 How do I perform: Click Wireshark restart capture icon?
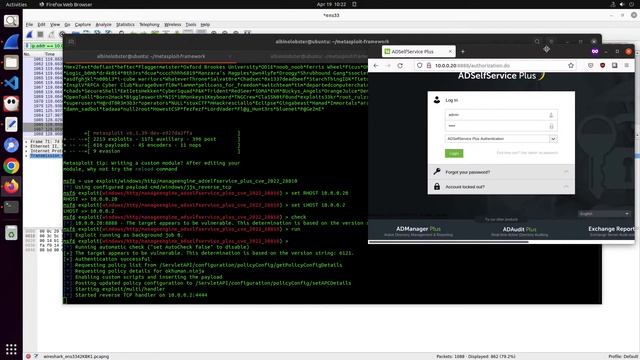point(51,34)
